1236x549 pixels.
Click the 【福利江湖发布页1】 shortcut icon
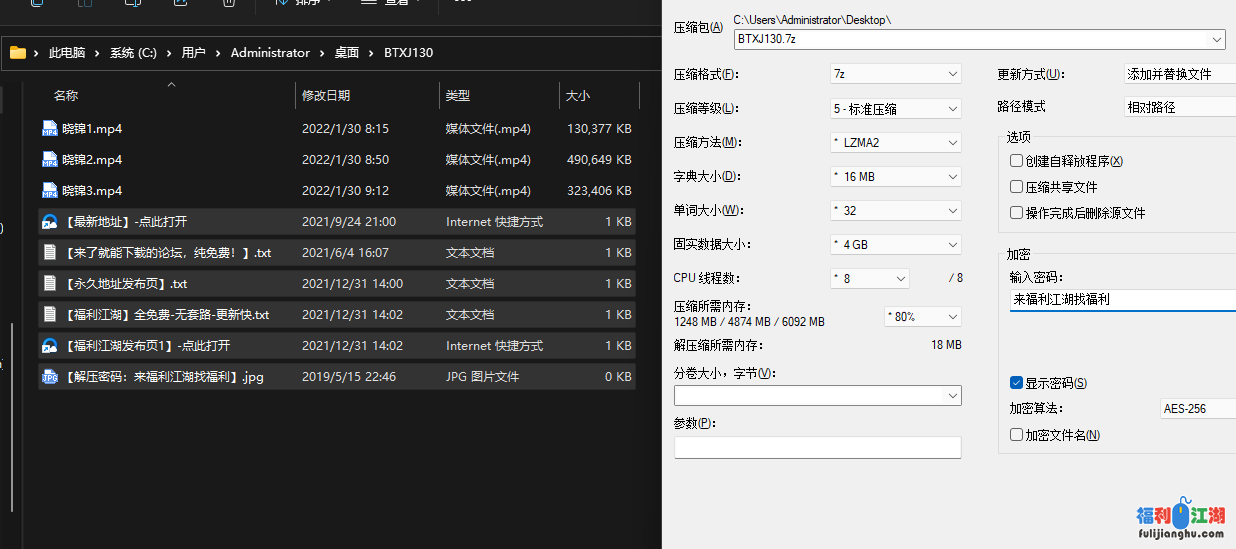tap(50, 346)
